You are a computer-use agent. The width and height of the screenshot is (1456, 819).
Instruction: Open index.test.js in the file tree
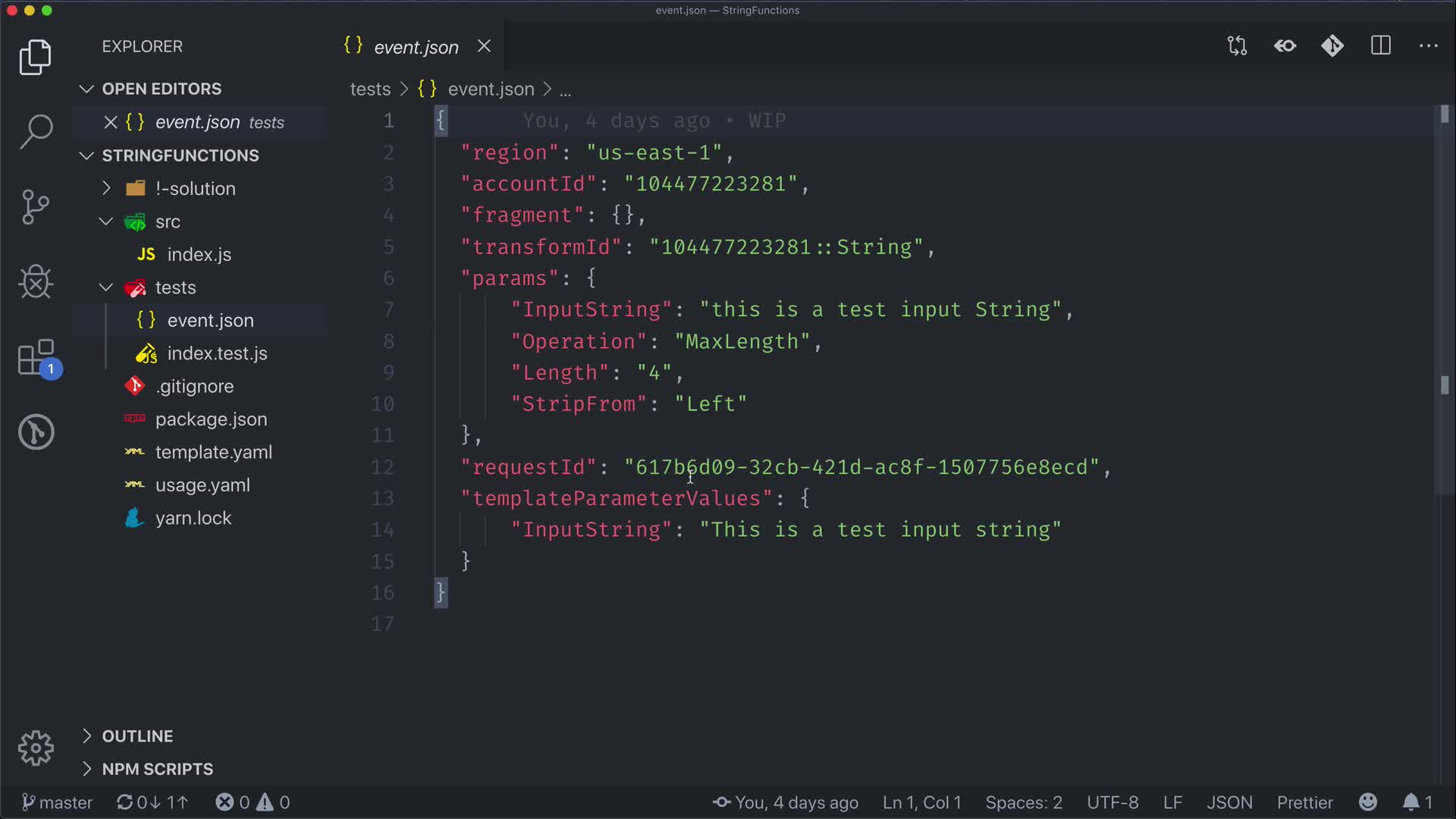click(x=217, y=353)
